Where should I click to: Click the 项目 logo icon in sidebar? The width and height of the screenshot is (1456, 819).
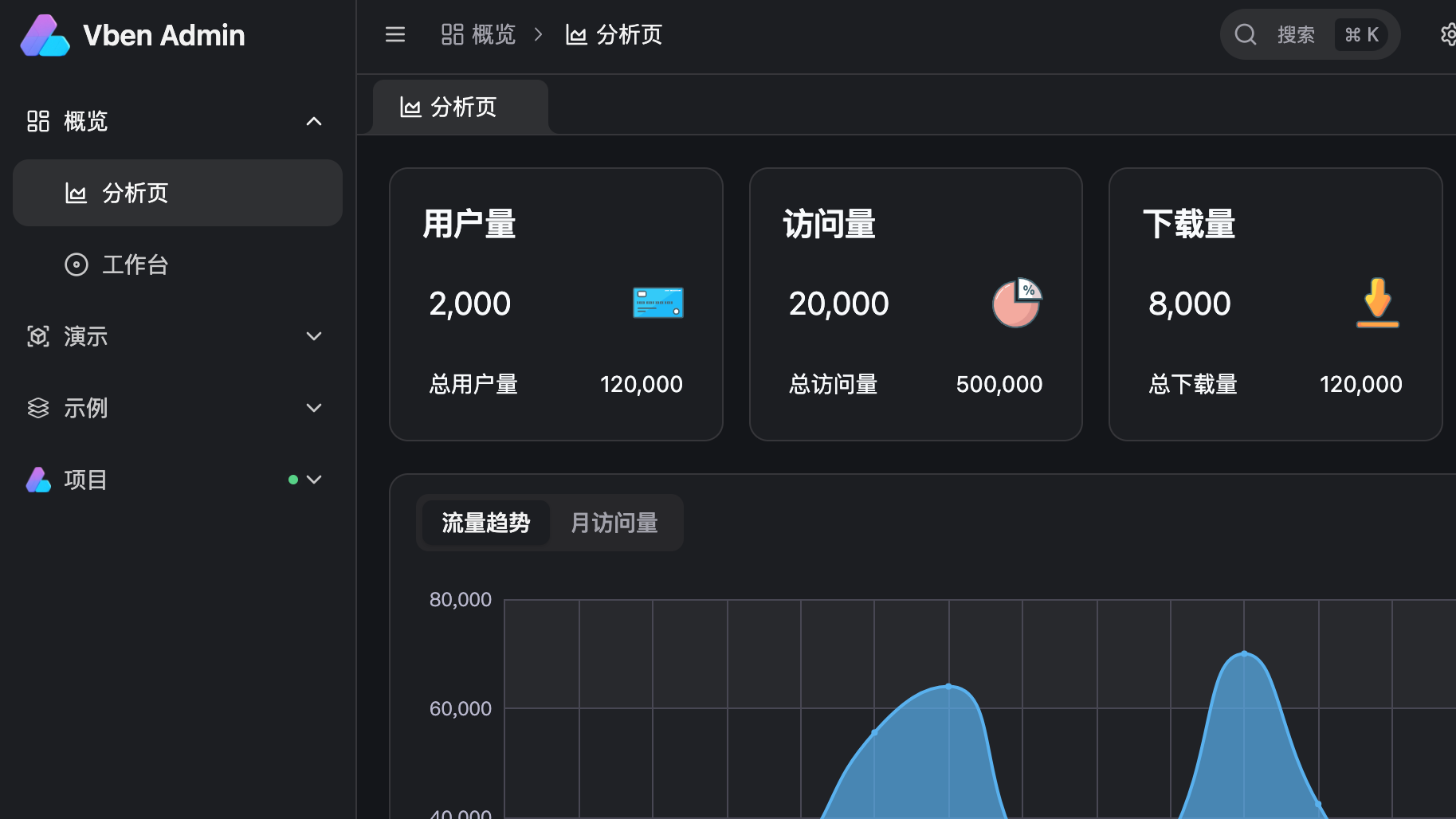coord(38,480)
